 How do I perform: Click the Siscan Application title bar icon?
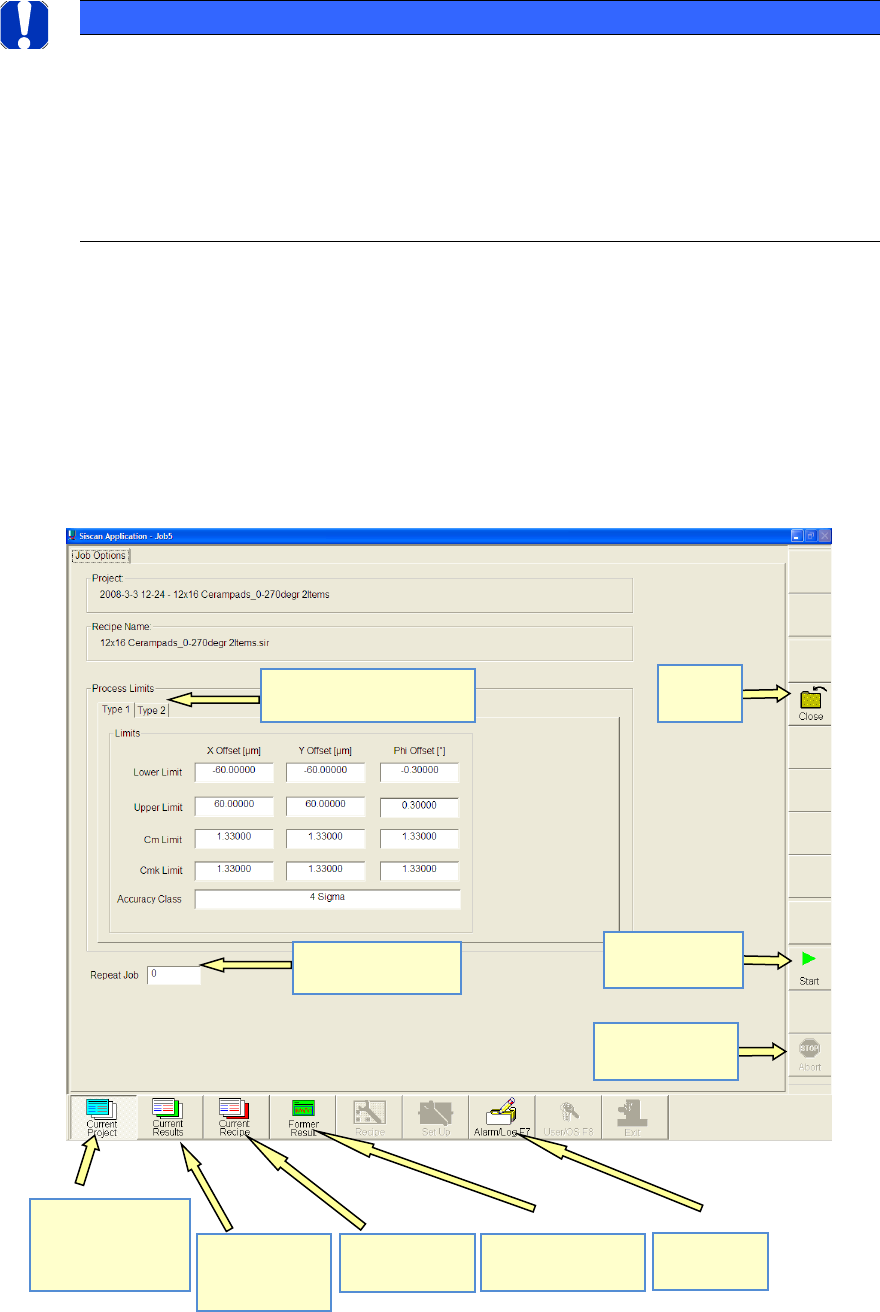pos(72,535)
